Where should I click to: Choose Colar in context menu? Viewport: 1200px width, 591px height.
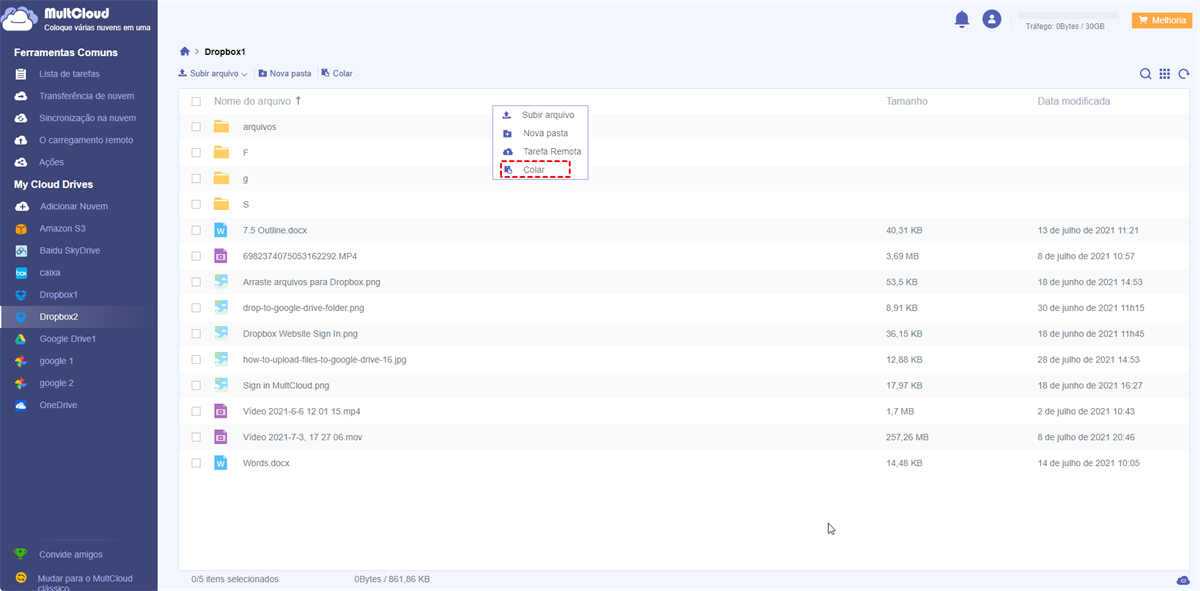pos(534,170)
